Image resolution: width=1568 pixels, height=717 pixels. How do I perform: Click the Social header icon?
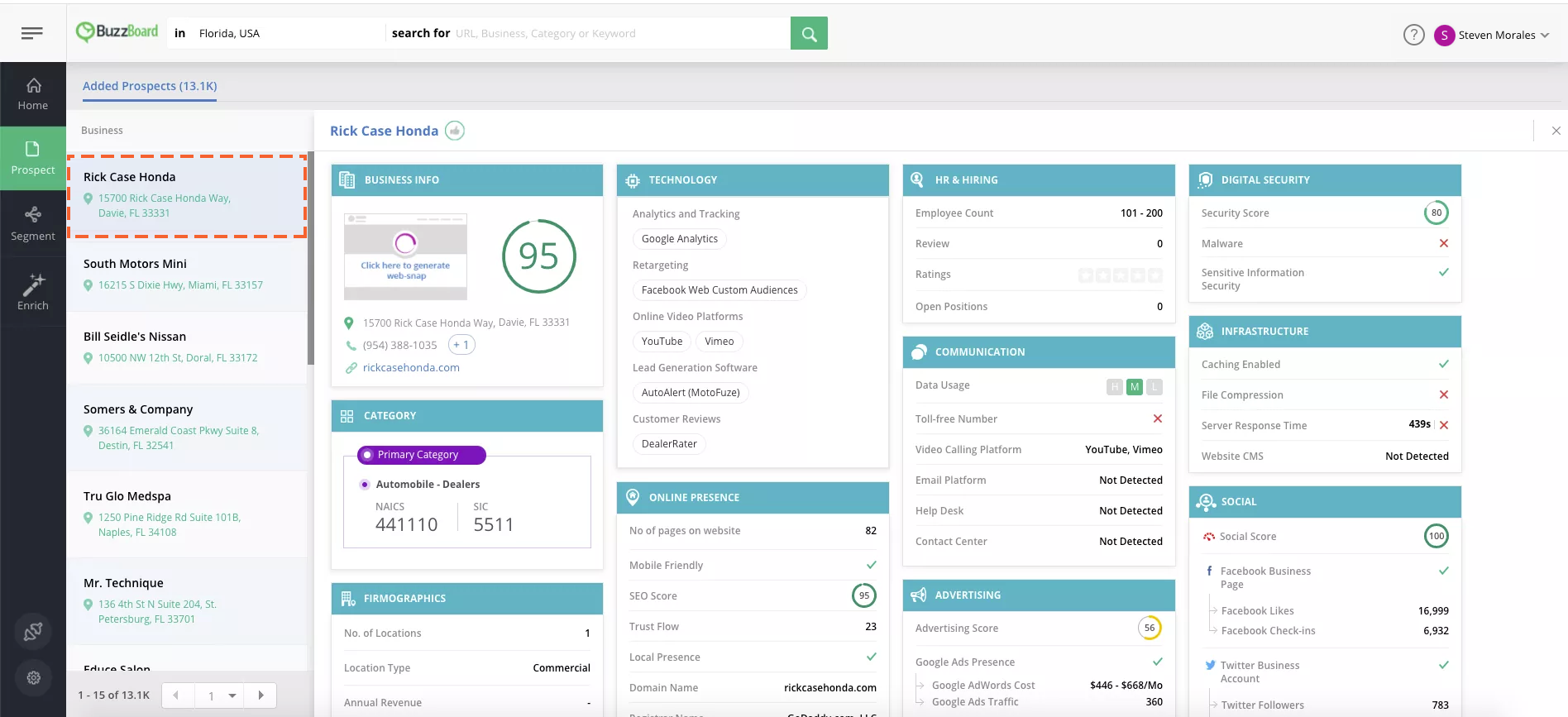pyautogui.click(x=1206, y=501)
